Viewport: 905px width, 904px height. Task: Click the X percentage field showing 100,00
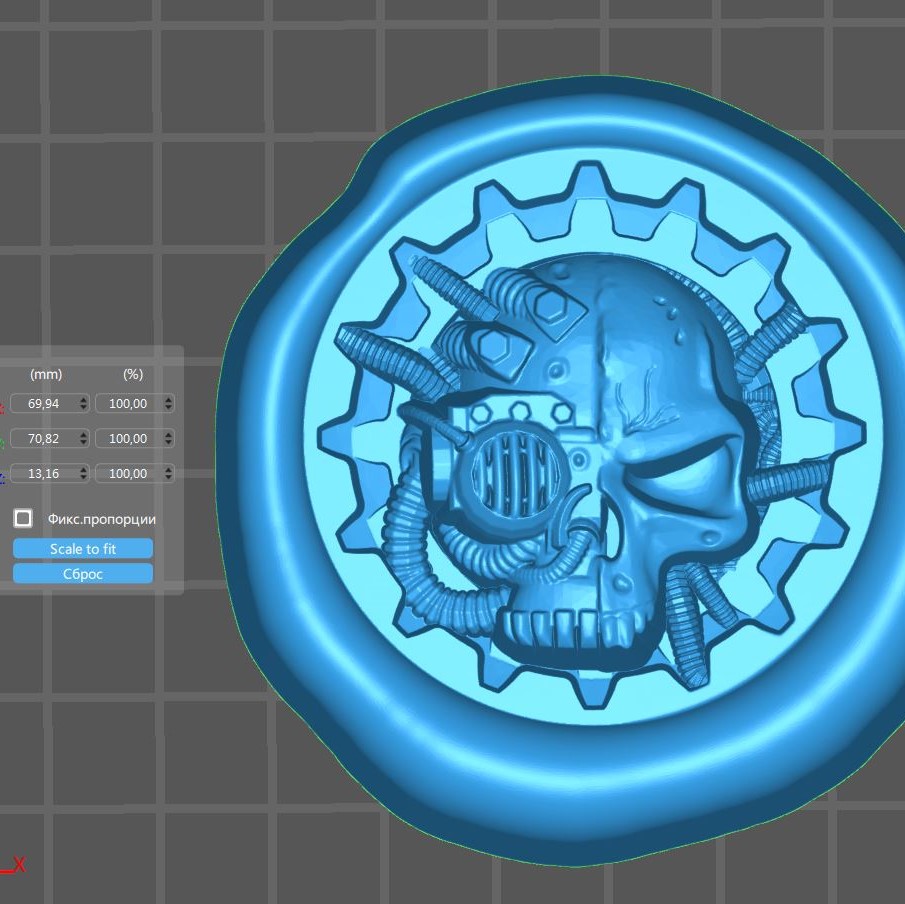tap(128, 403)
